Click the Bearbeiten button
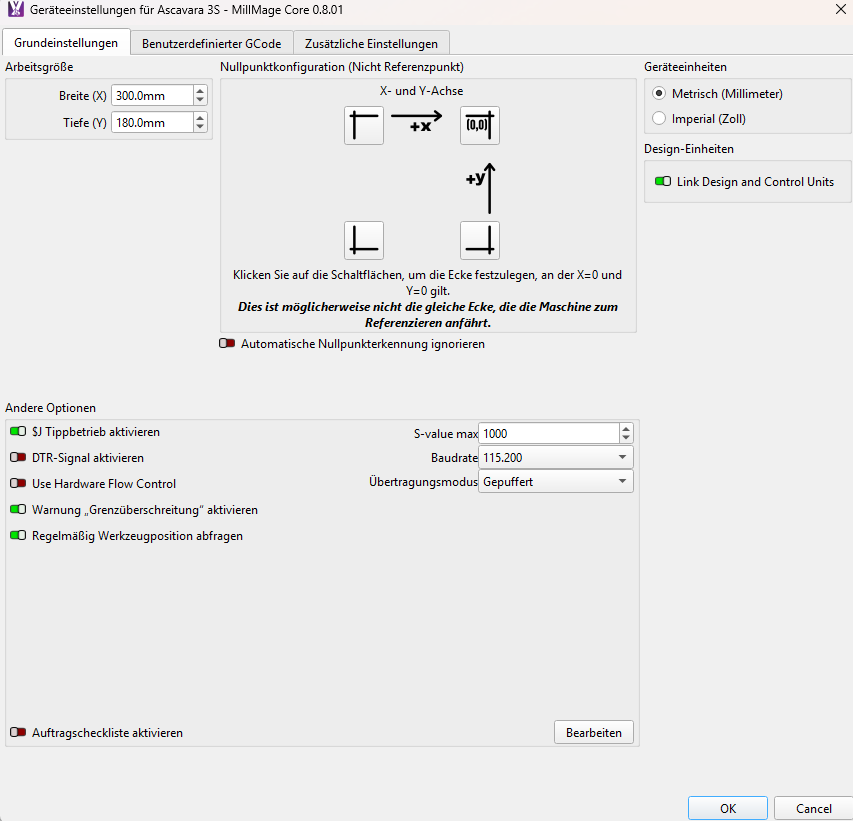This screenshot has width=853, height=821. pos(594,733)
